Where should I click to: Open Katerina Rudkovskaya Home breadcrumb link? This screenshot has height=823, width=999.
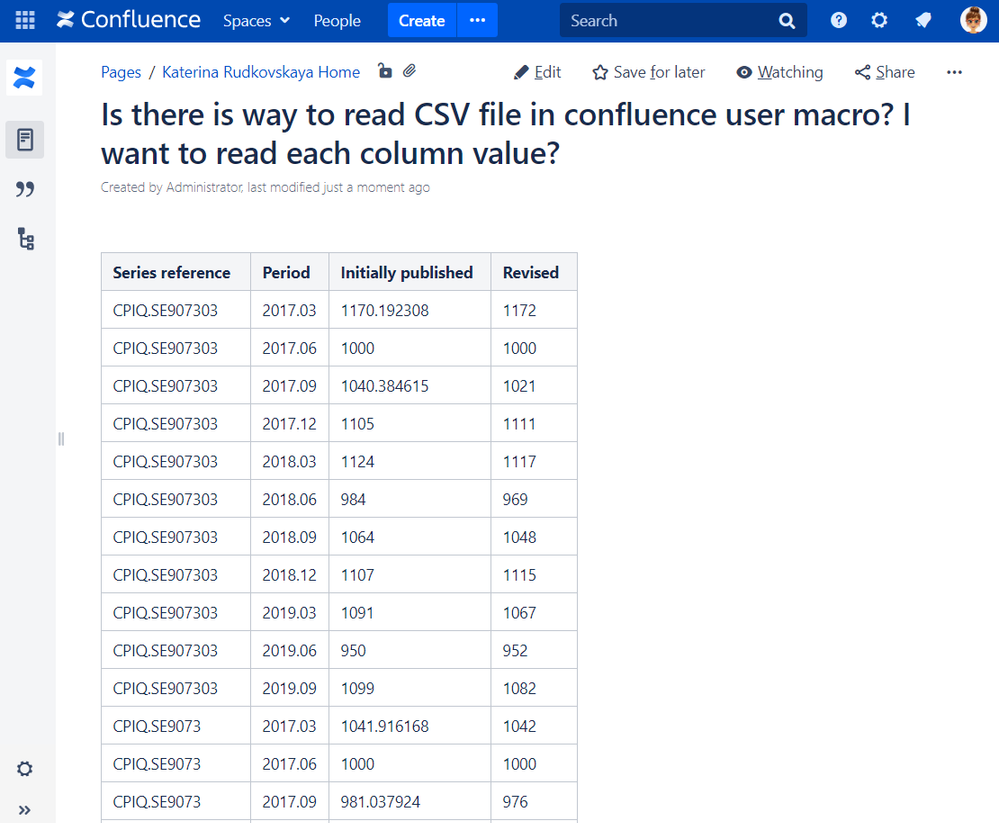pos(261,72)
